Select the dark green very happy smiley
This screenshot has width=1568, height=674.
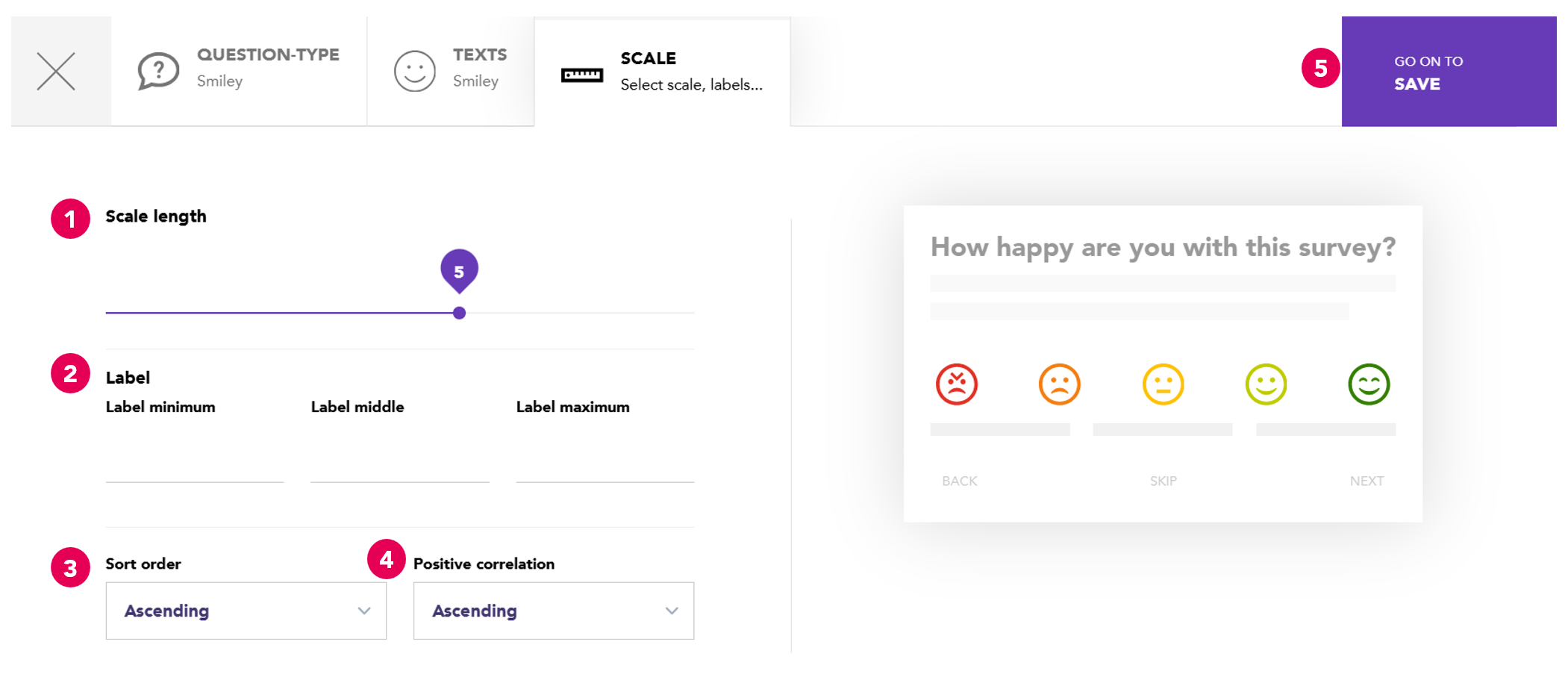1369,384
